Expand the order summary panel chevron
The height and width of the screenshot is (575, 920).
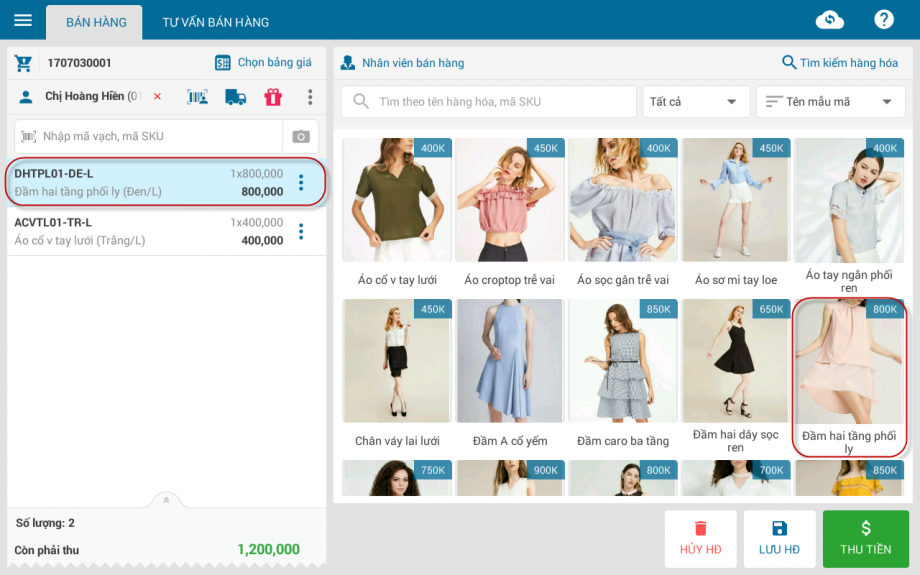(x=166, y=500)
